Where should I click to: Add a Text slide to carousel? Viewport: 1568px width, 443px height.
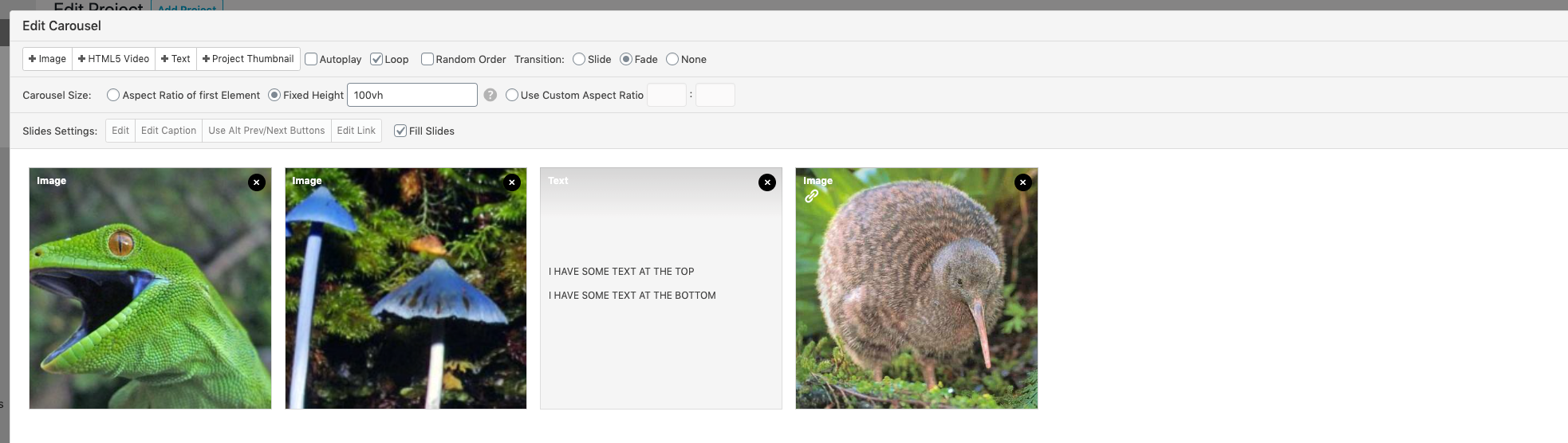click(x=176, y=59)
